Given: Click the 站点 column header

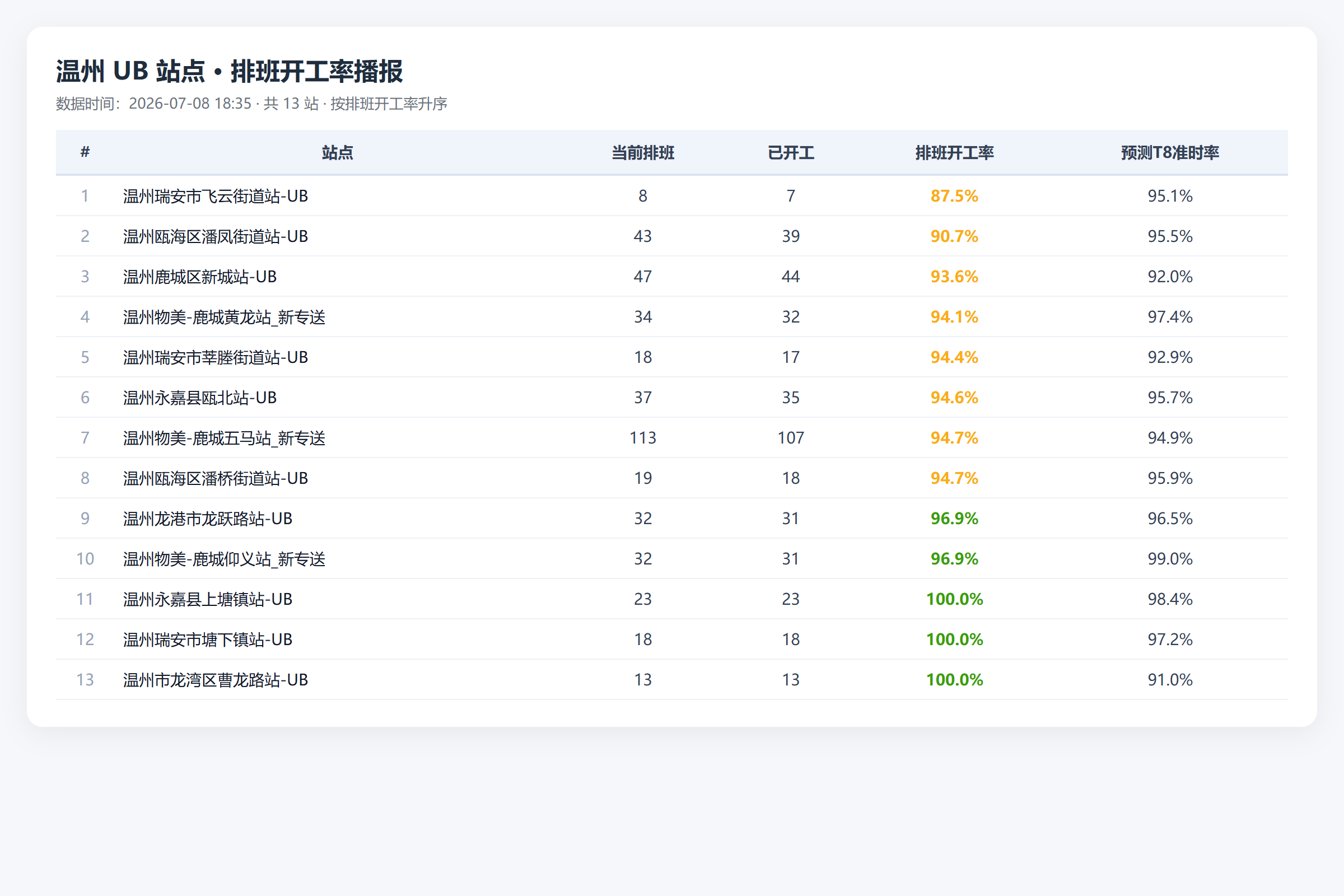Looking at the screenshot, I should point(337,152).
